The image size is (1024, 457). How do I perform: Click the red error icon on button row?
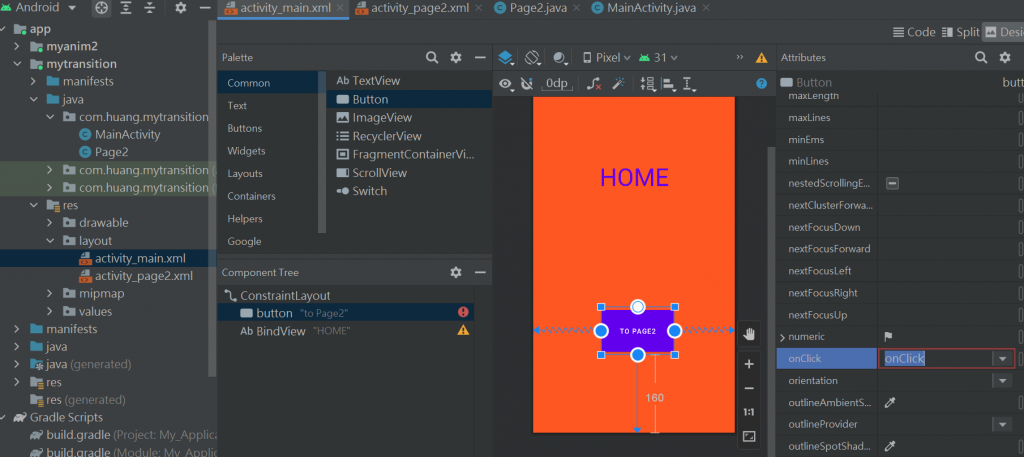pos(463,313)
